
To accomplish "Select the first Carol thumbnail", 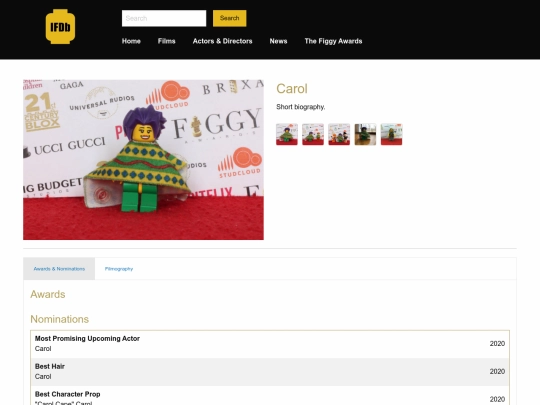I will click(287, 134).
